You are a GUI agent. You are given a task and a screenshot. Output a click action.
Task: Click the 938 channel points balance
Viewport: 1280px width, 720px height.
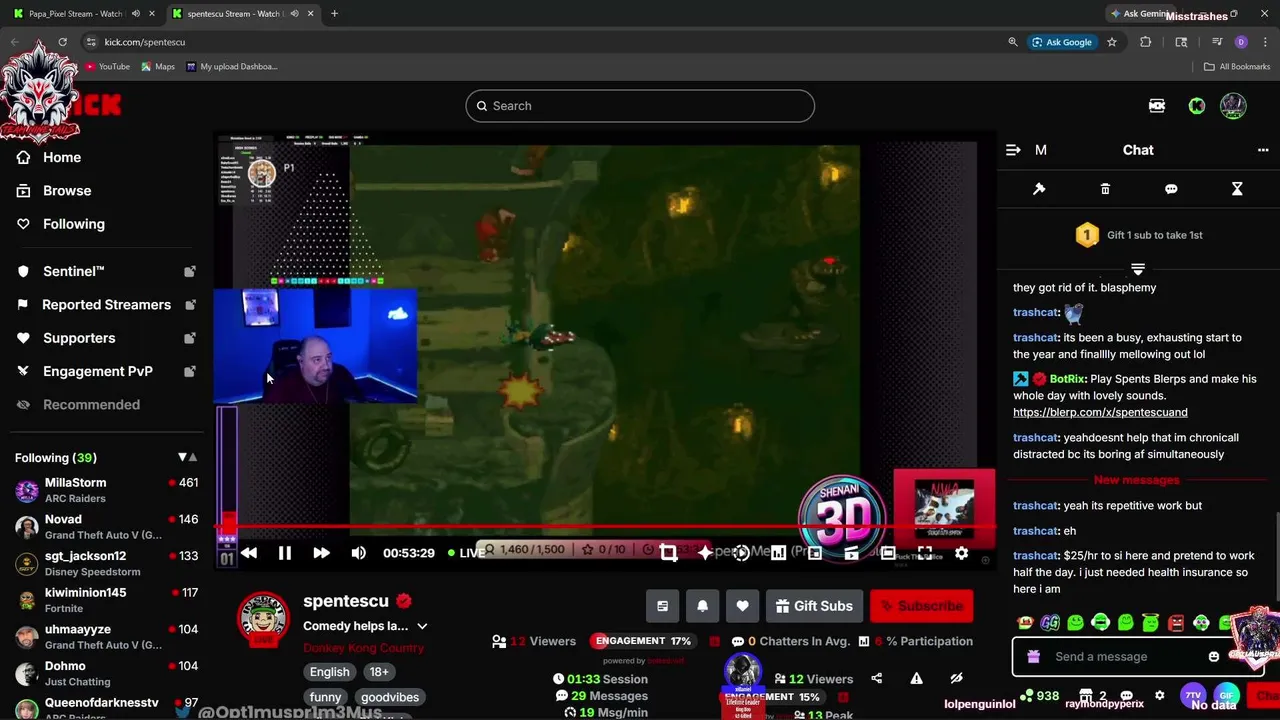1040,696
